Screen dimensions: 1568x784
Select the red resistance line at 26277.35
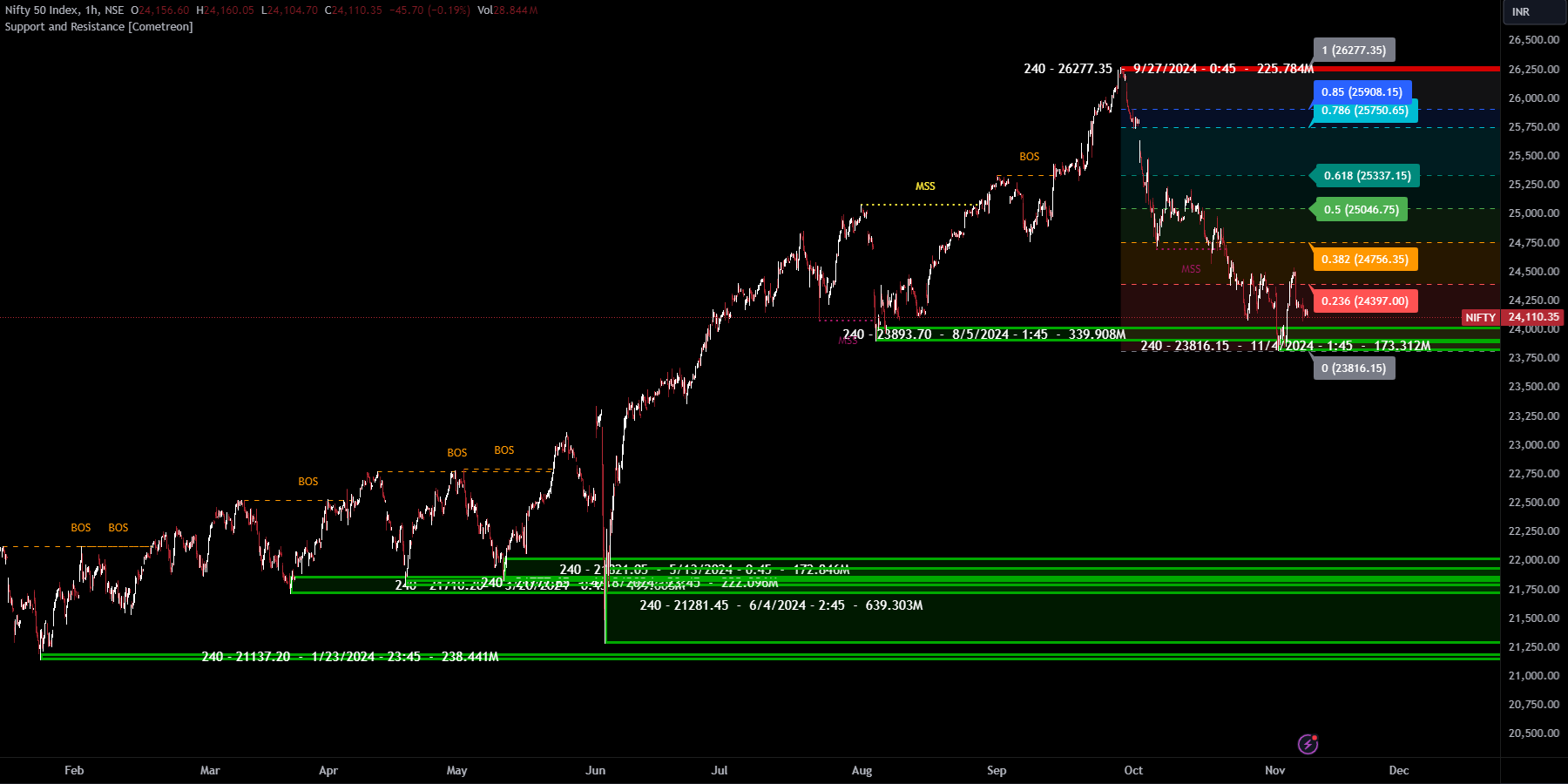click(1394, 69)
